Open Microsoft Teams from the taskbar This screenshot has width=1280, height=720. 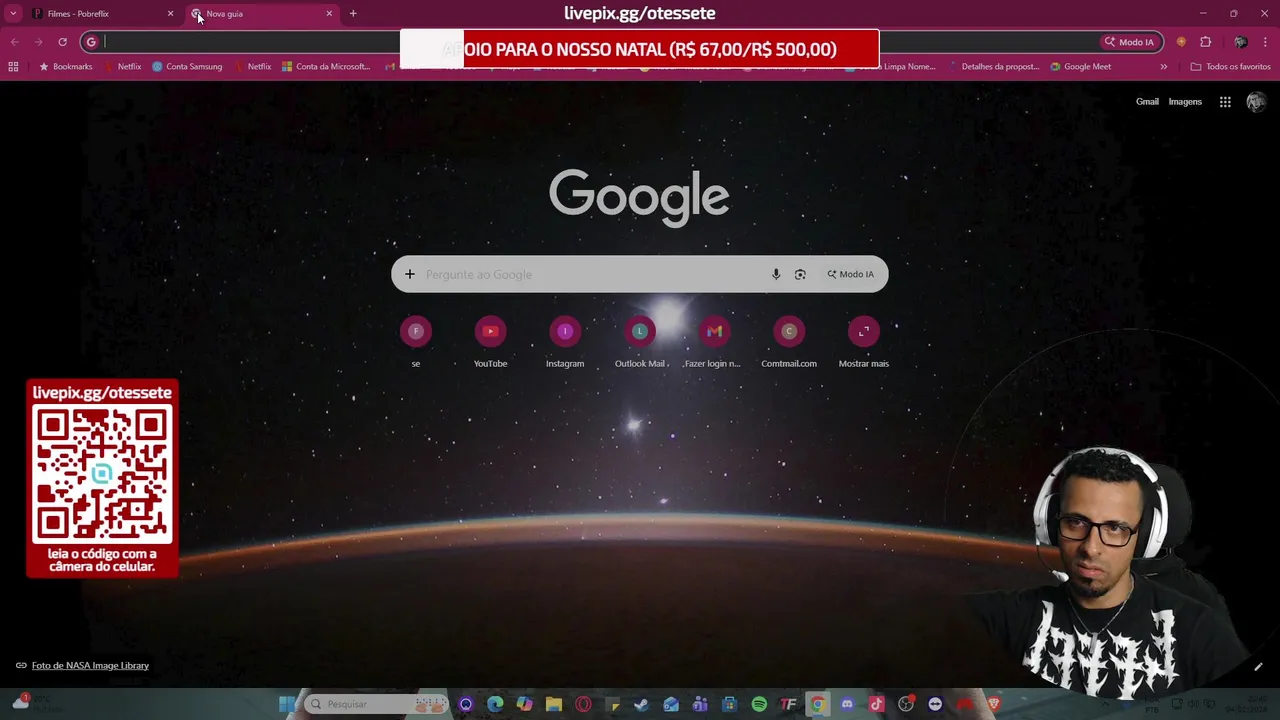coord(700,704)
